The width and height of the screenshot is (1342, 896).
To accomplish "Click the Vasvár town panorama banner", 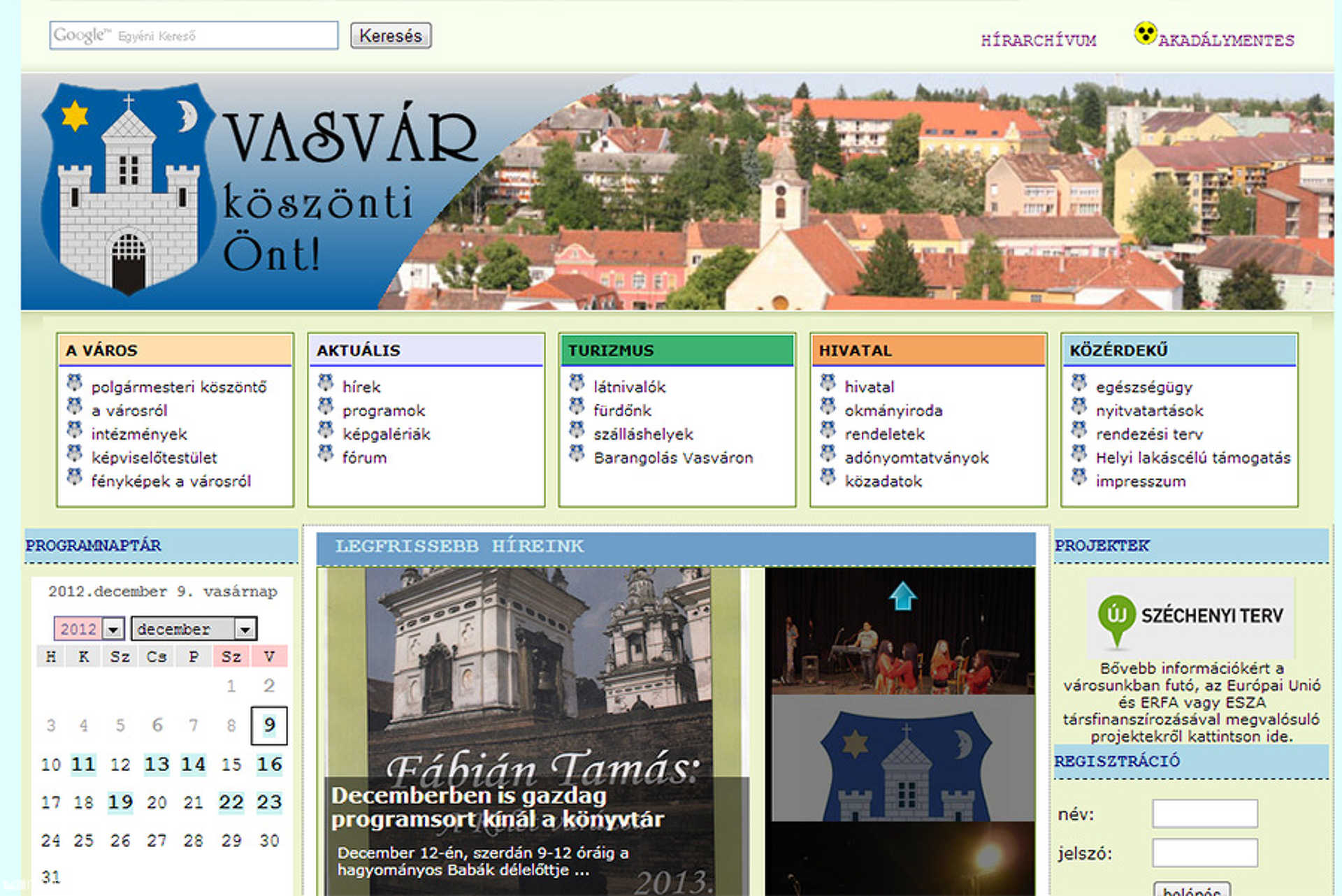I will coord(677,192).
